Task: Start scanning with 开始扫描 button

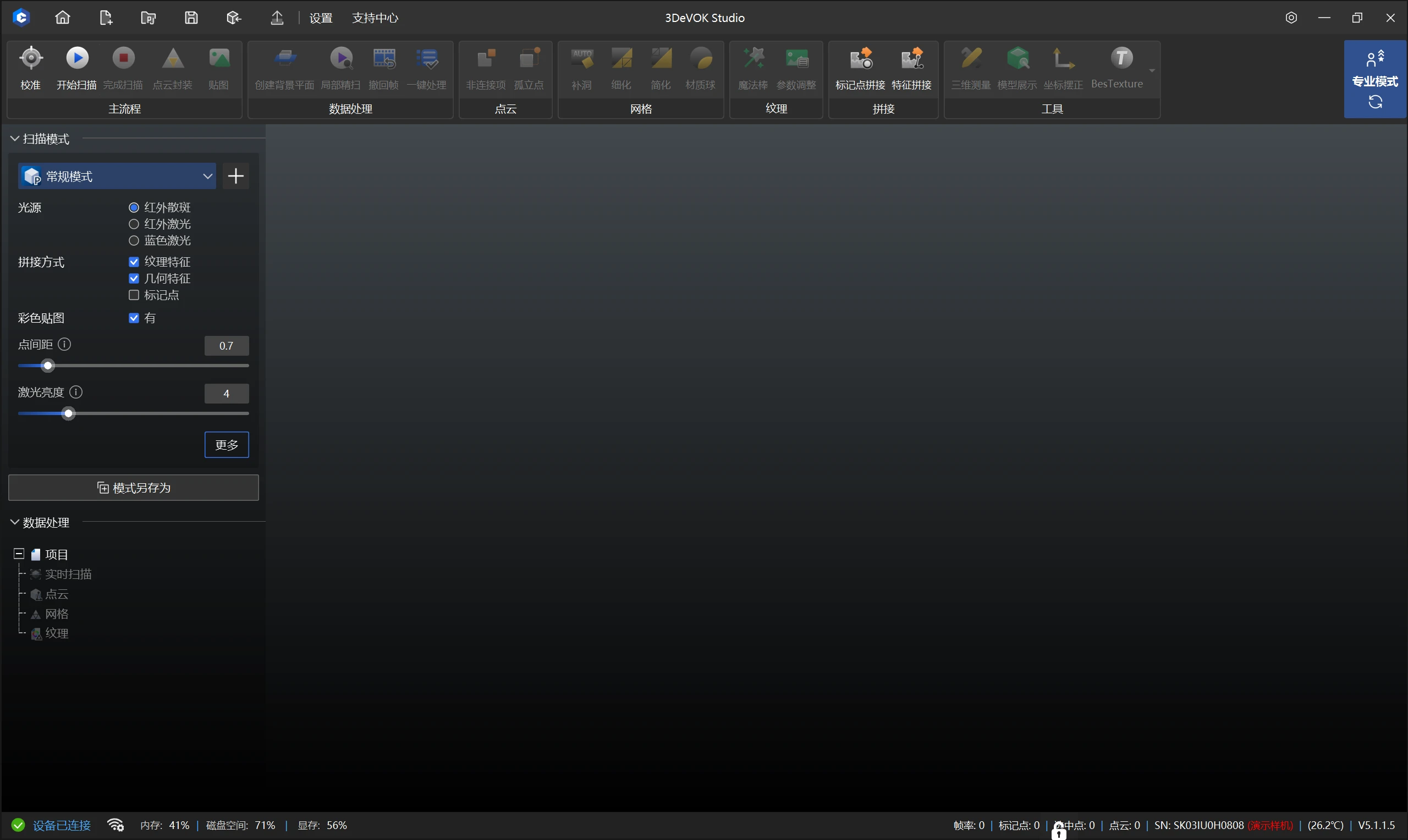Action: click(x=77, y=59)
